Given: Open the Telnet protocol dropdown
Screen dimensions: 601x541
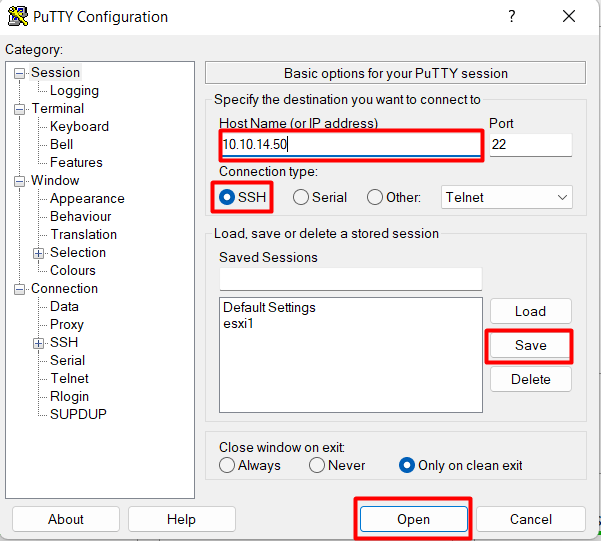Looking at the screenshot, I should pos(507,197).
